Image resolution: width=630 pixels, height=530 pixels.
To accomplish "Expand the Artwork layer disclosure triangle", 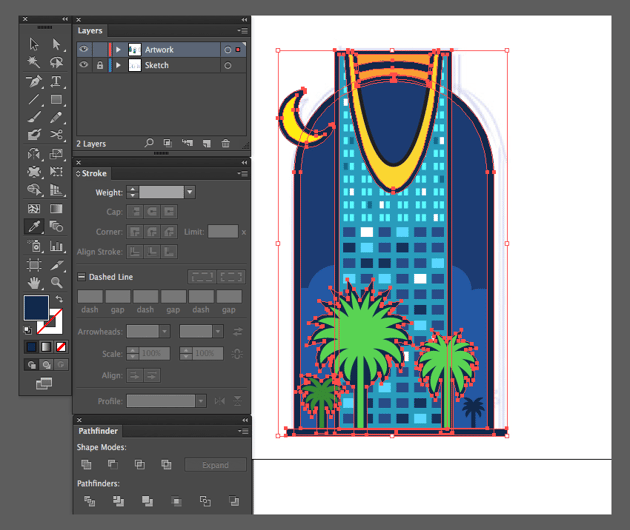I will click(118, 49).
